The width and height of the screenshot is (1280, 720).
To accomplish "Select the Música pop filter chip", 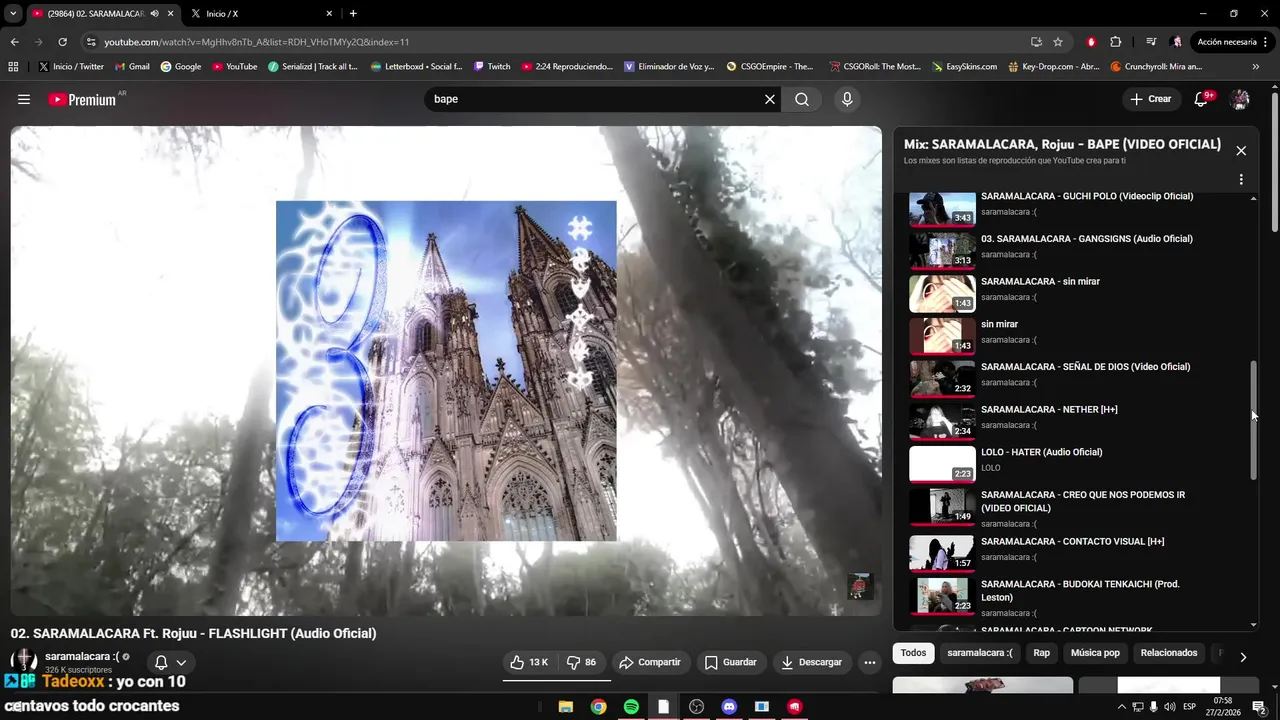I will pyautogui.click(x=1095, y=653).
